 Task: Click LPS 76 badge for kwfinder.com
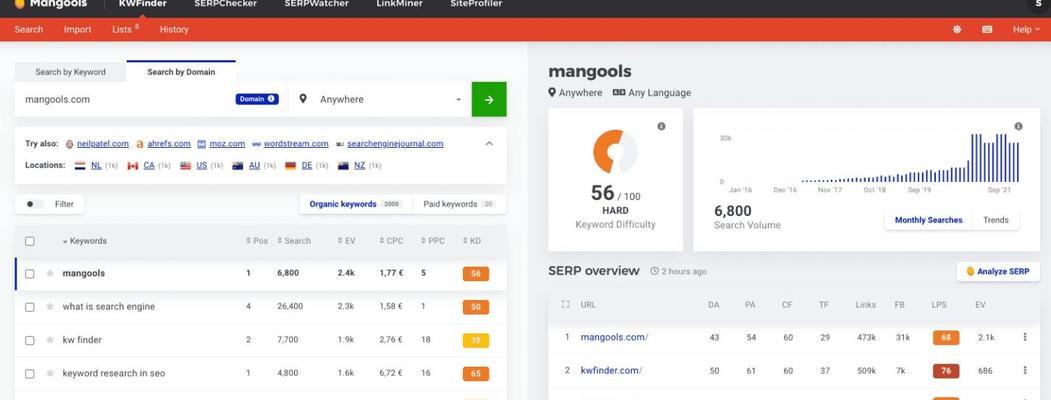coord(946,371)
